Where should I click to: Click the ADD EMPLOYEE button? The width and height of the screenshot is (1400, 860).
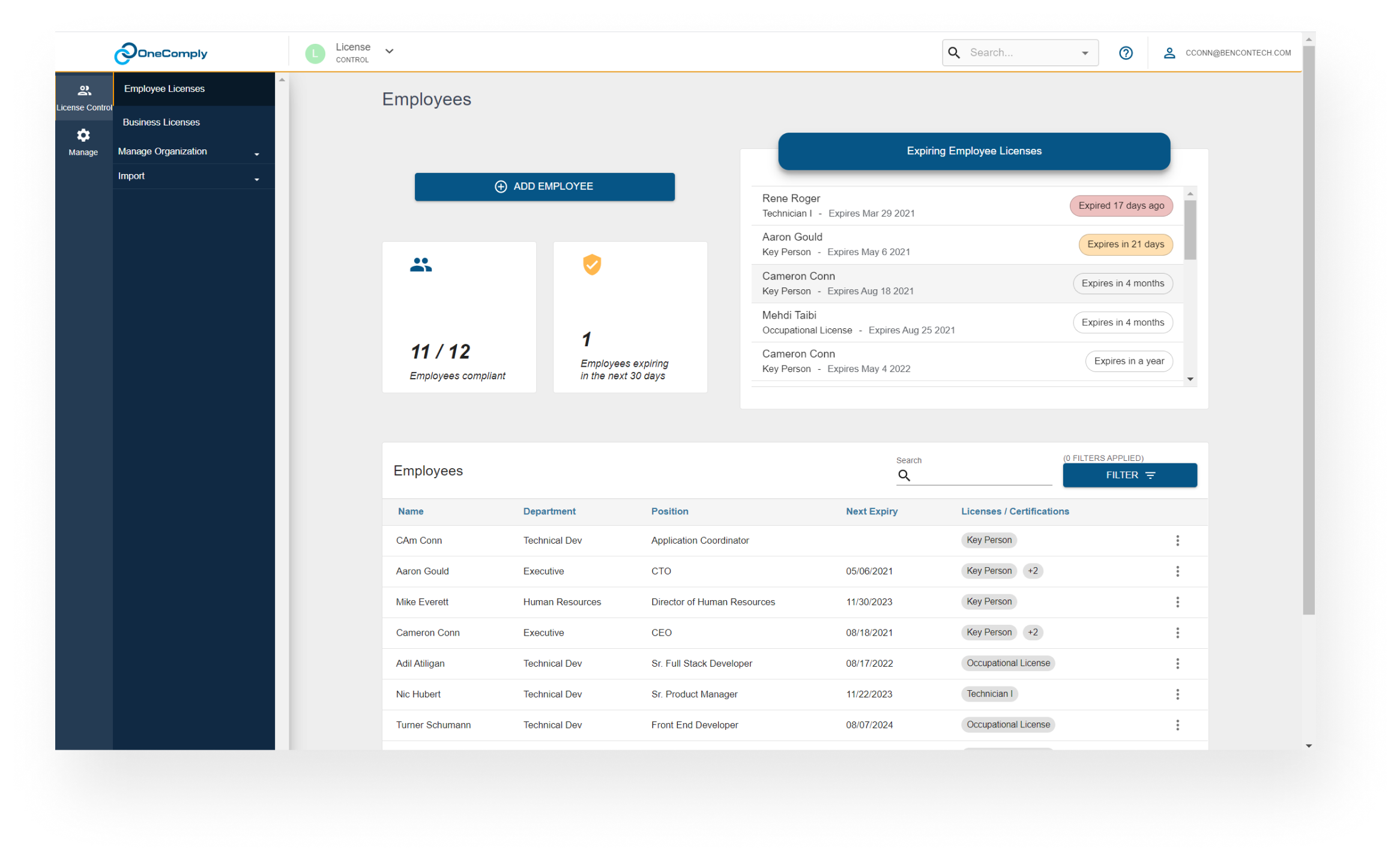click(x=544, y=187)
